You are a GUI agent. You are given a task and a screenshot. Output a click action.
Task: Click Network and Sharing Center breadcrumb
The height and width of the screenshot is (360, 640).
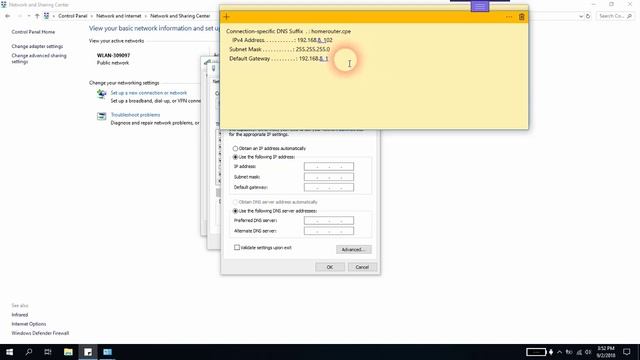(x=180, y=16)
